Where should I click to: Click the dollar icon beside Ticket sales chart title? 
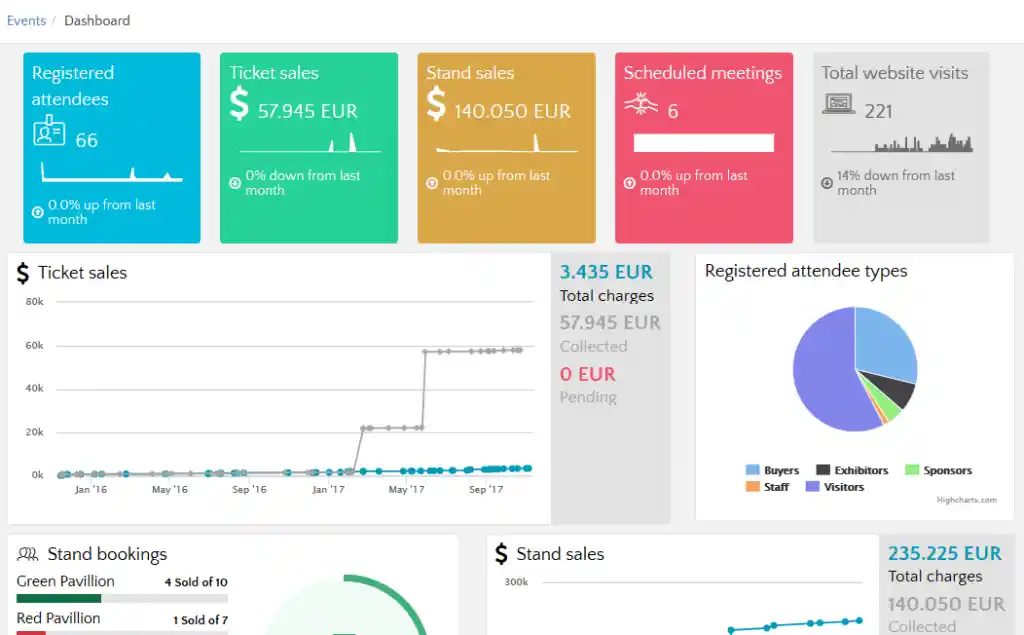click(23, 273)
